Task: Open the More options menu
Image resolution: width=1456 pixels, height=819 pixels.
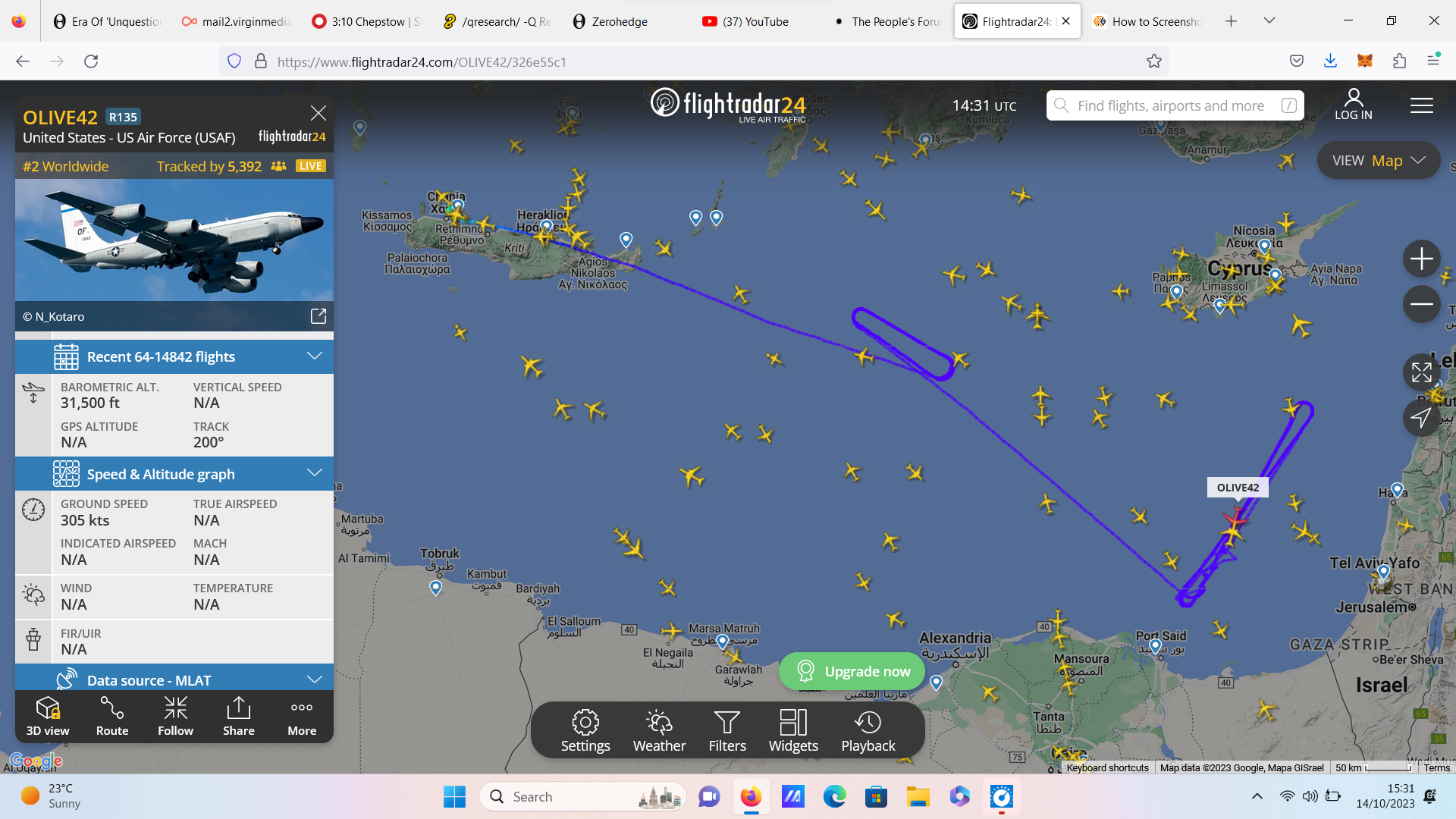Action: coord(302,717)
